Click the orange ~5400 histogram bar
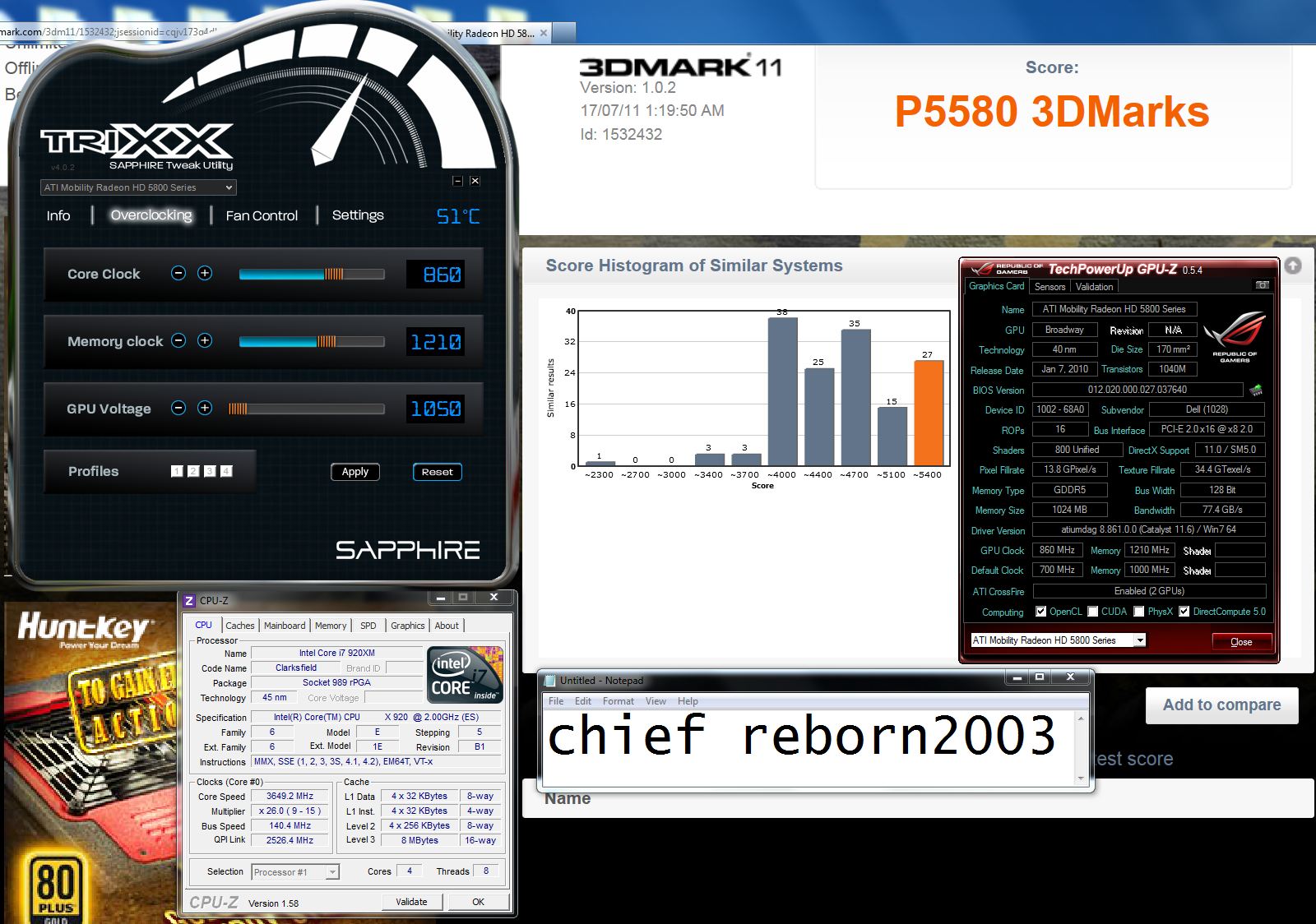Image resolution: width=1316 pixels, height=924 pixels. 929,413
